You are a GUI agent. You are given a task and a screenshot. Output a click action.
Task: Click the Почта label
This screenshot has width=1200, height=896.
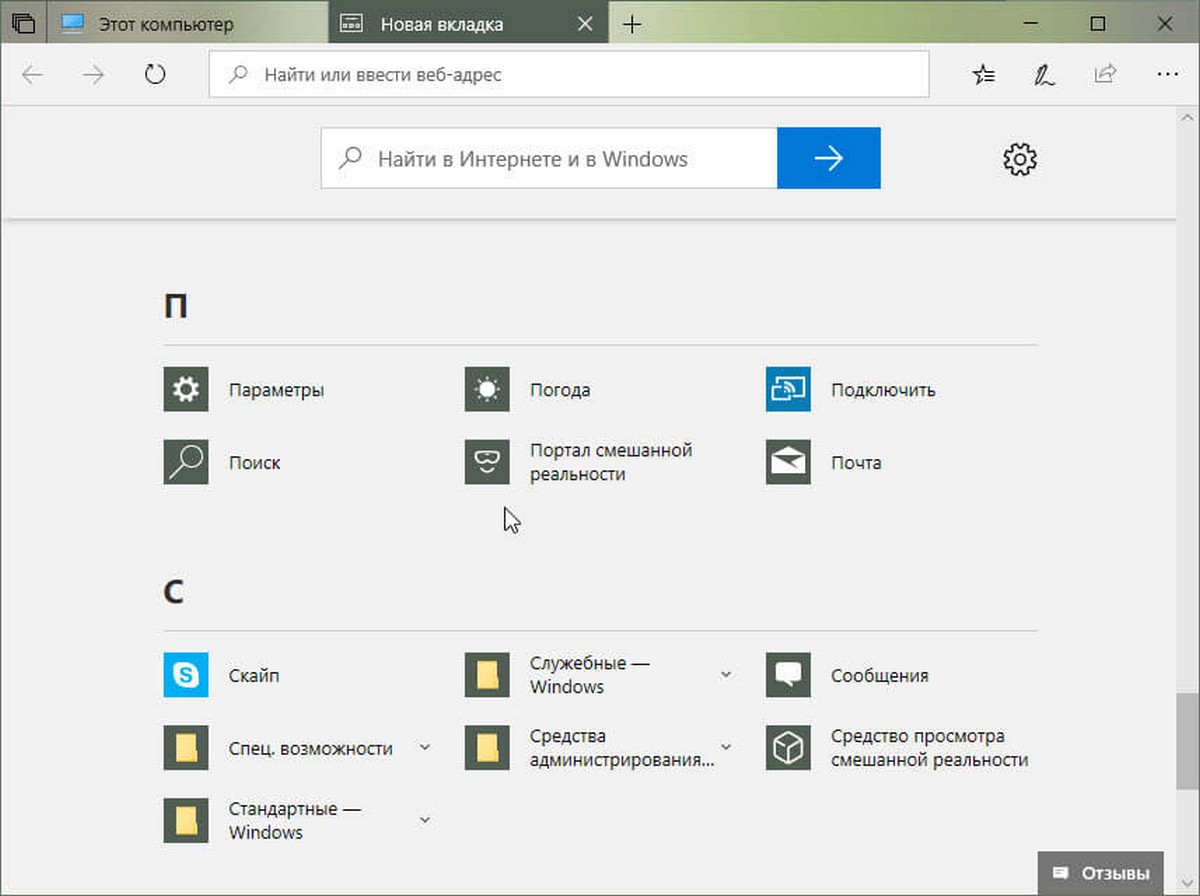click(x=856, y=463)
